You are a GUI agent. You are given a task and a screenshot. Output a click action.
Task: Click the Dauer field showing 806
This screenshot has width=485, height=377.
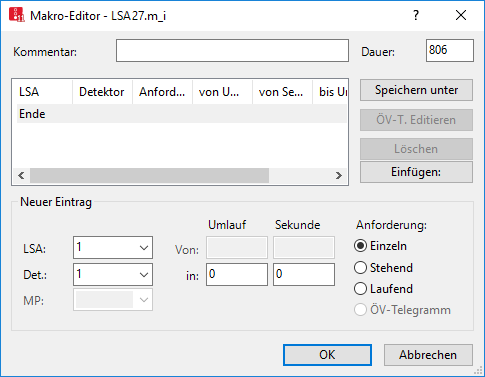(450, 51)
